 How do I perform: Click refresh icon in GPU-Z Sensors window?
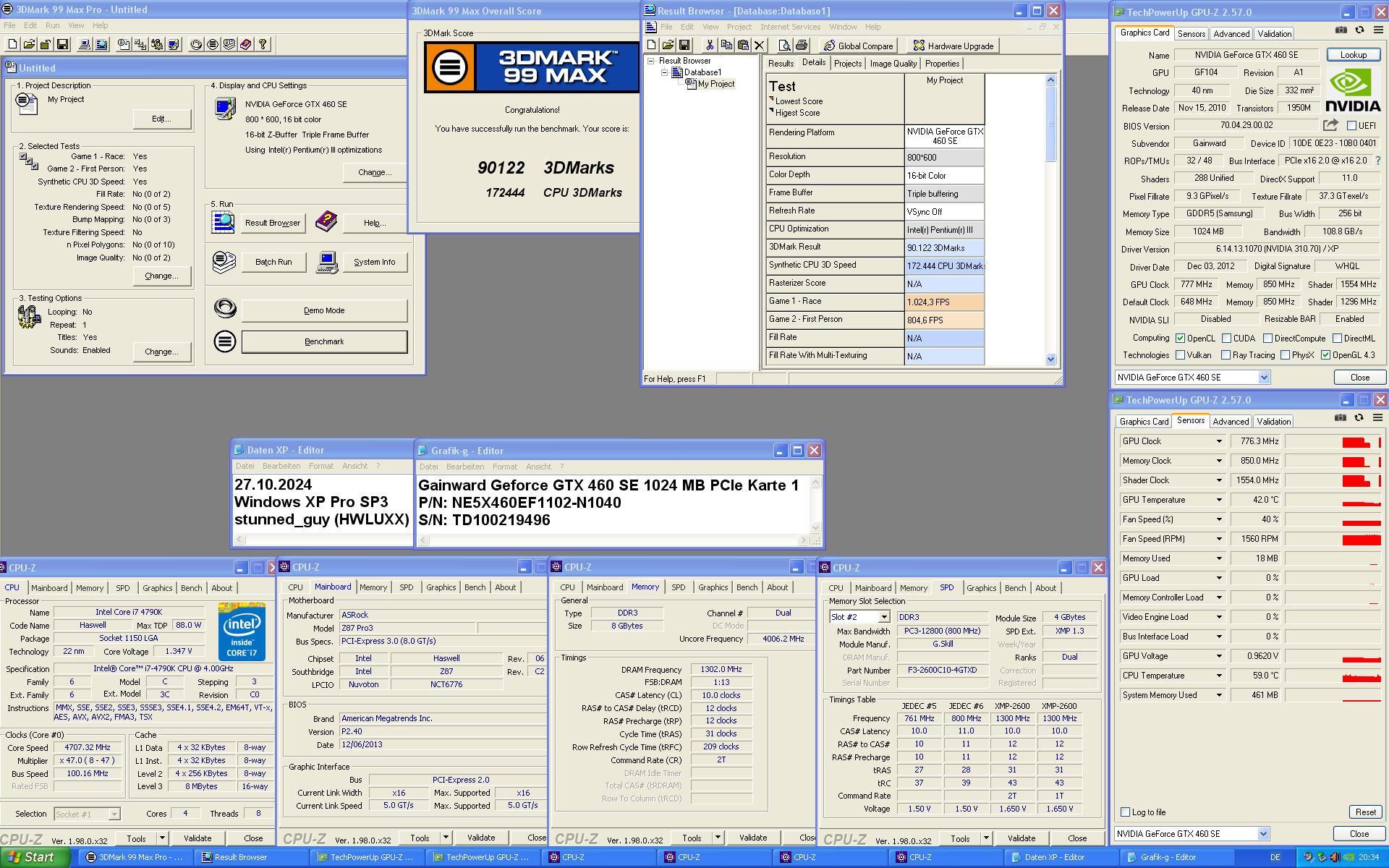coord(1359,418)
